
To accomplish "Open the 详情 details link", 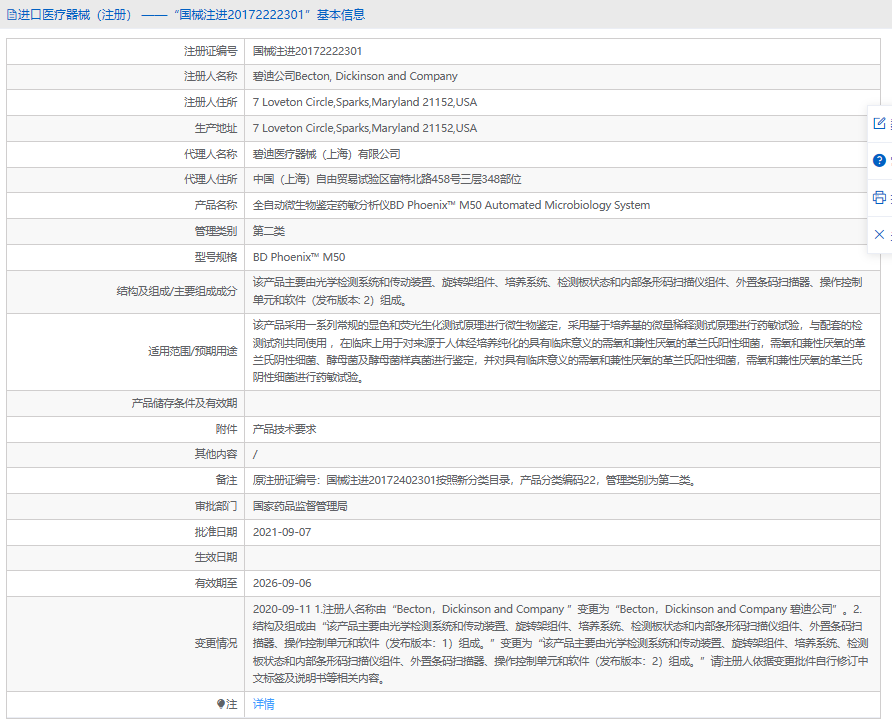I will [x=263, y=704].
